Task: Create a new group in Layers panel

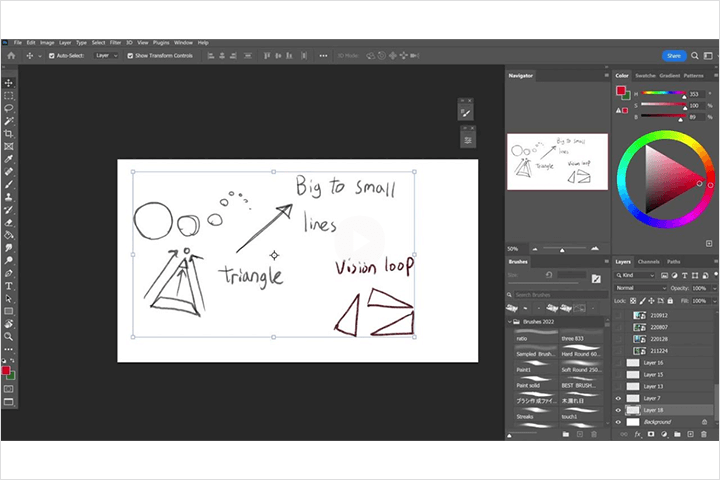Action: [677, 434]
